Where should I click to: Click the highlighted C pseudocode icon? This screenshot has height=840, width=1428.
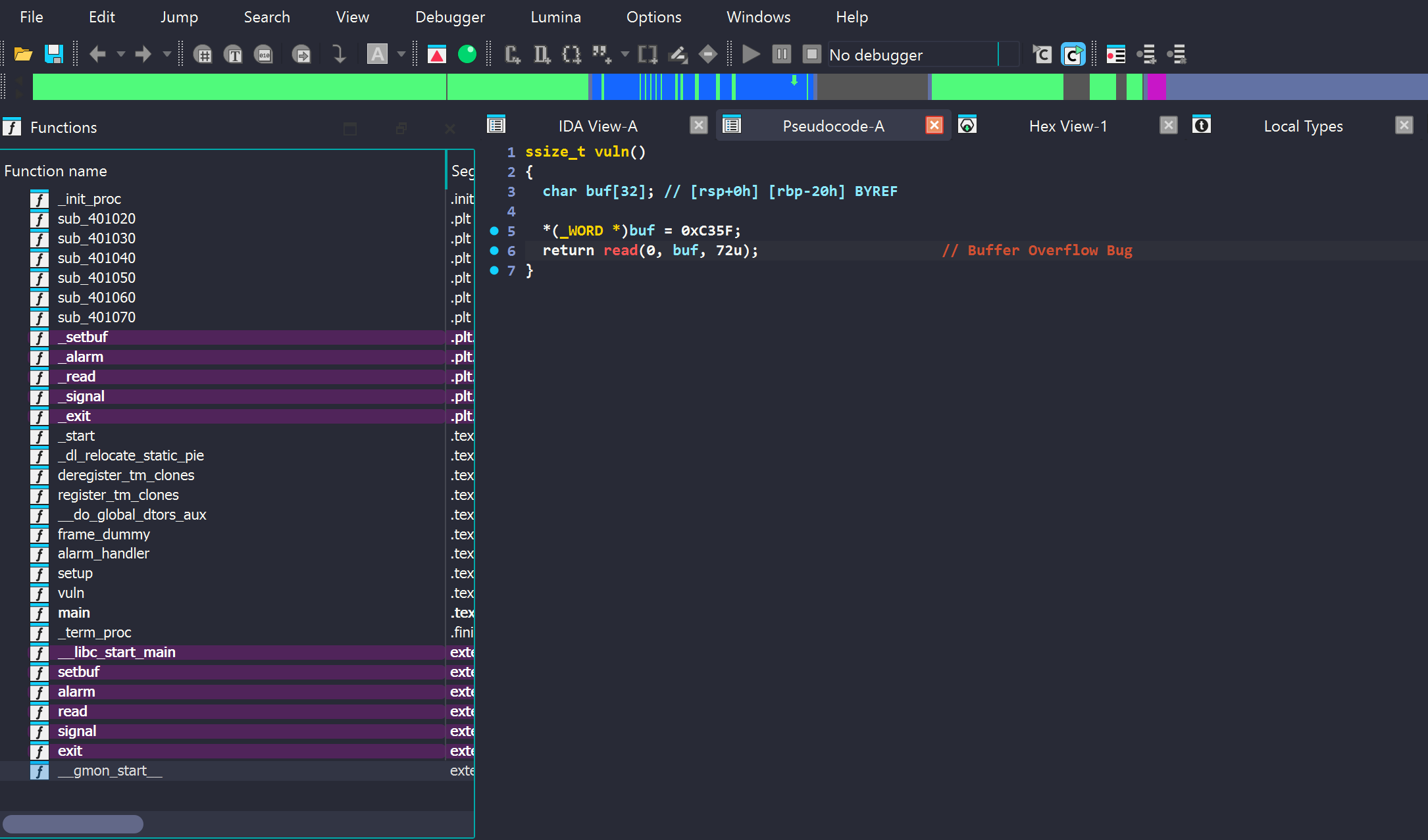click(1073, 55)
